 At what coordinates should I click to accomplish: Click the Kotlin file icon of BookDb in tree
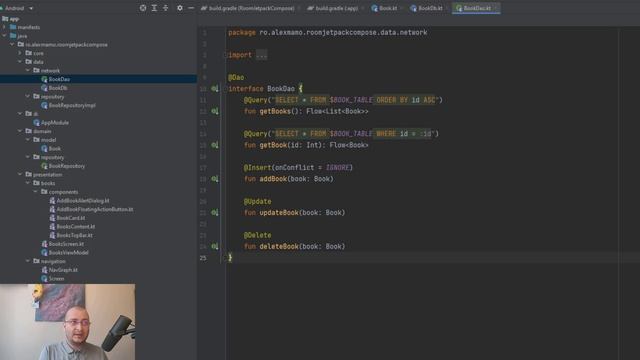click(44, 88)
